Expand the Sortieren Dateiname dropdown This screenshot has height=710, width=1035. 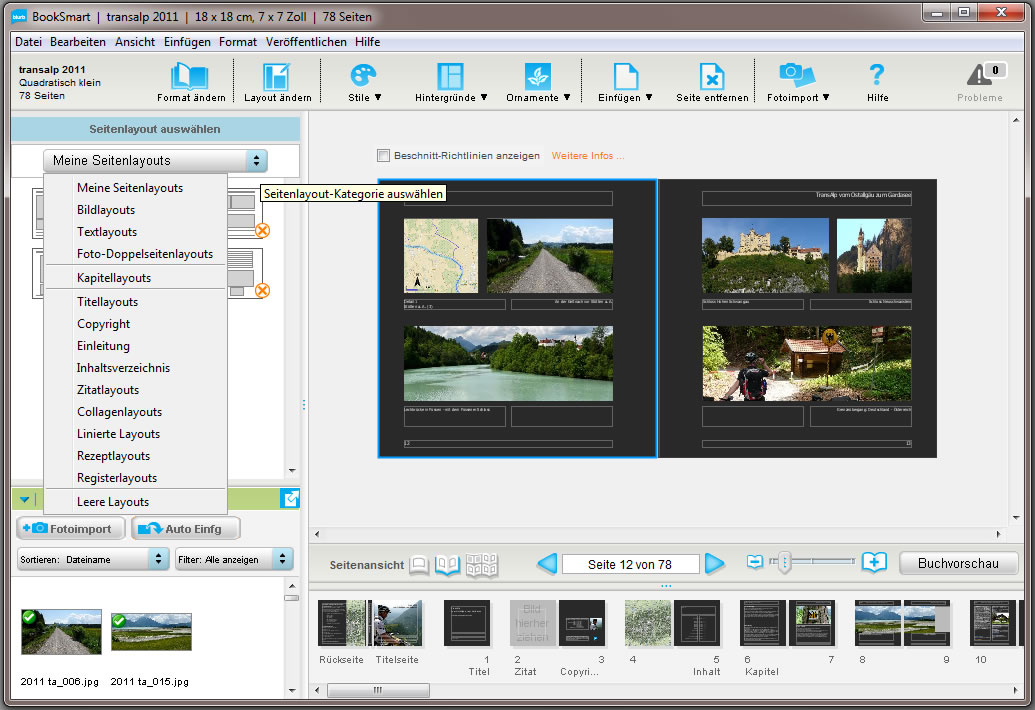point(92,560)
